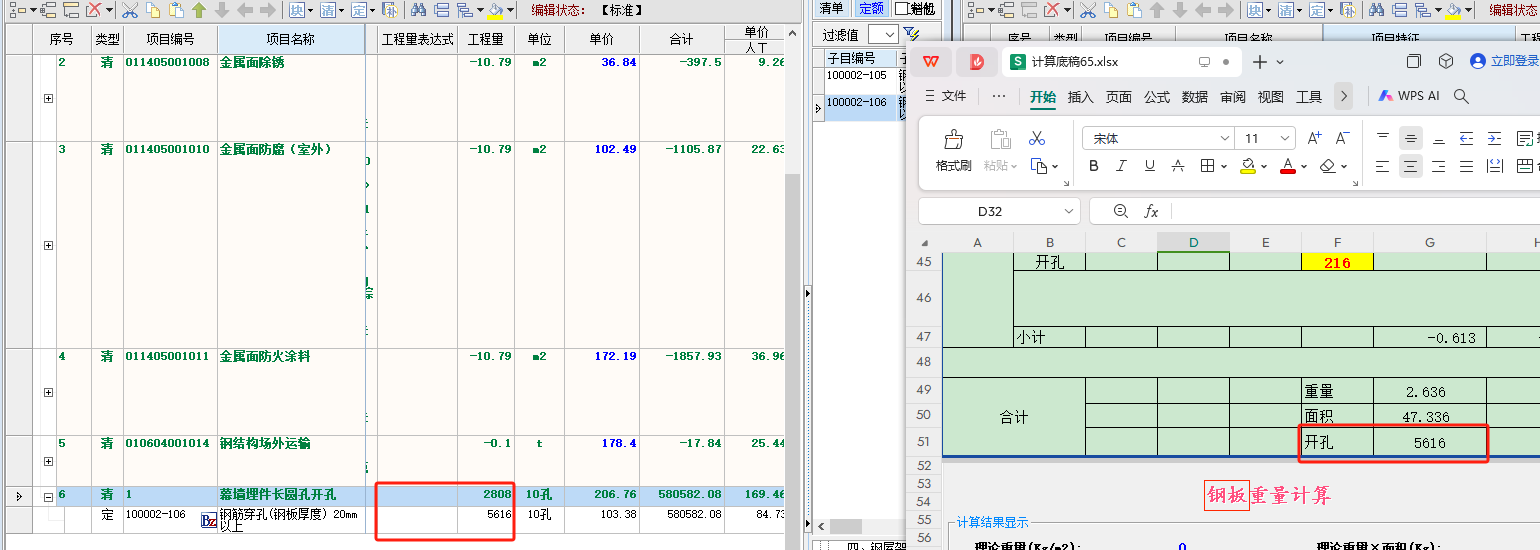The image size is (1540, 550).
Task: Click the red X delete icon in left toolbar
Action: tap(92, 10)
